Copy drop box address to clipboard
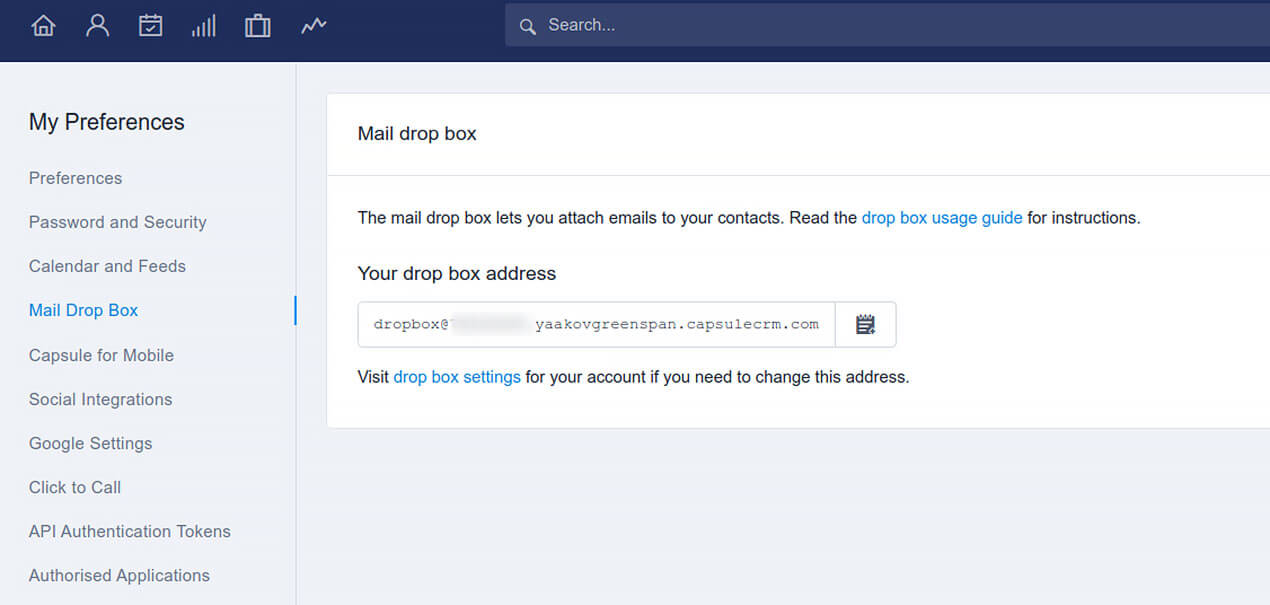 (x=866, y=325)
